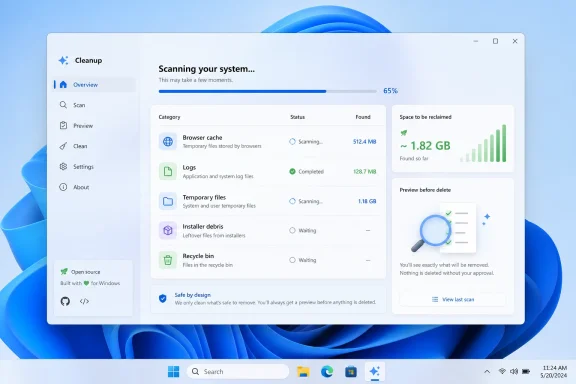
Task: Open the Preview section
Action: [94, 126]
